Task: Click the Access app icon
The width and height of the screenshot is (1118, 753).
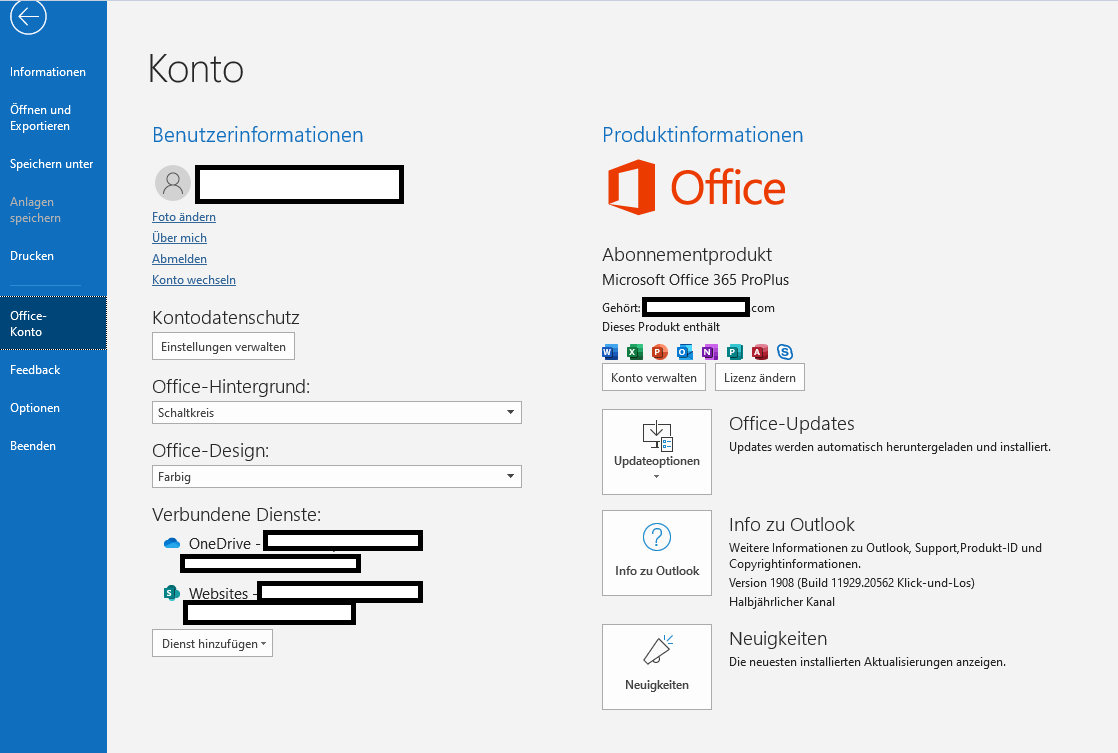Action: coord(759,352)
